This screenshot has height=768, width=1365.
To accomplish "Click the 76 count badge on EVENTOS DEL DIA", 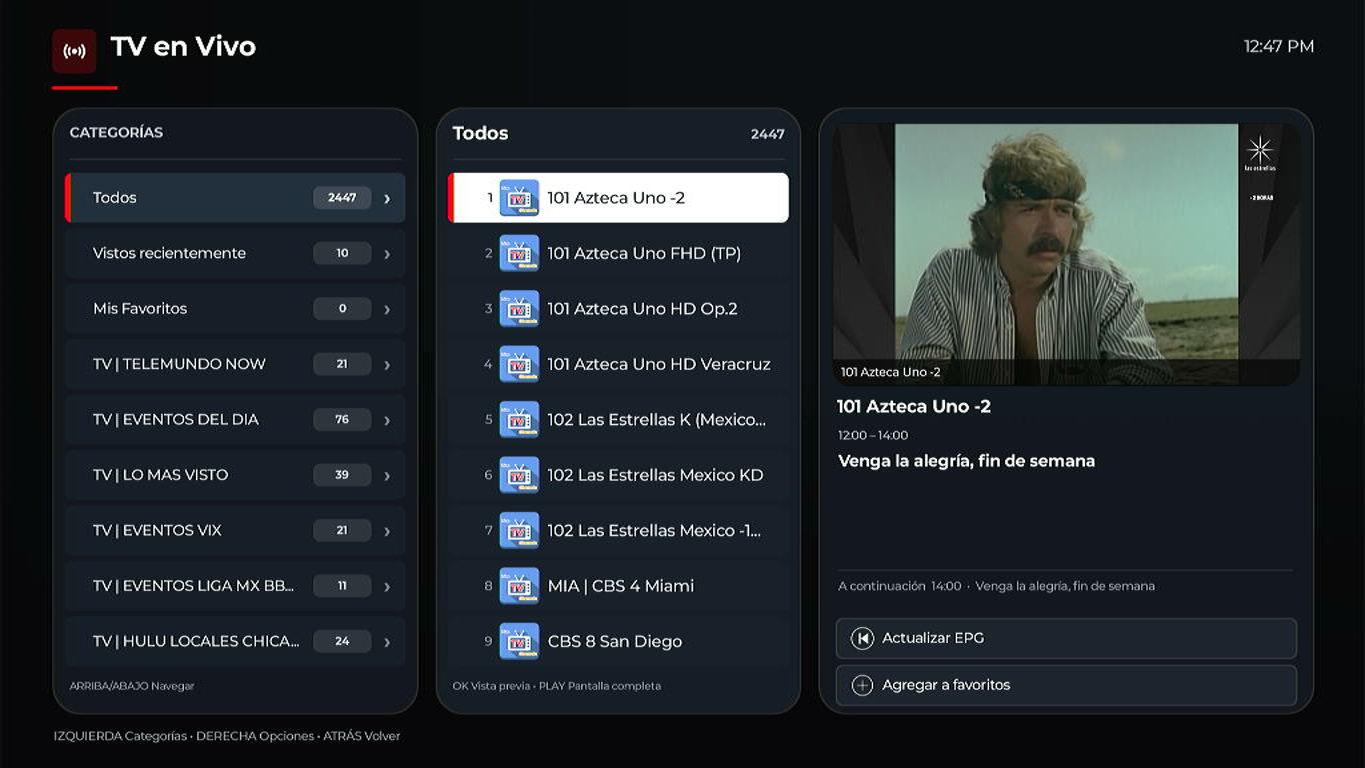I will click(x=342, y=420).
